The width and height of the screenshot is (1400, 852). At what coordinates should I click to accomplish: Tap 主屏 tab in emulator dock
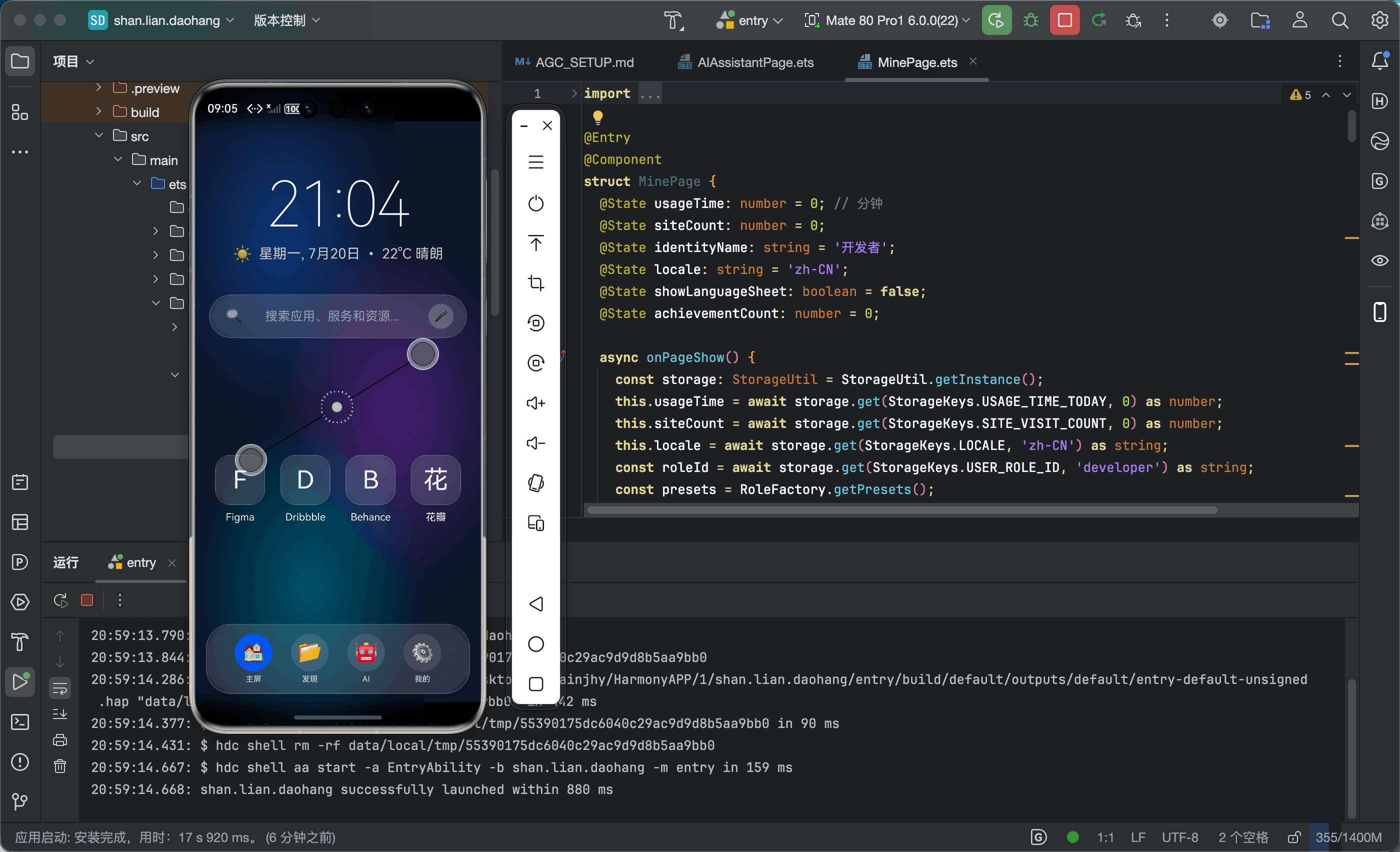point(253,659)
